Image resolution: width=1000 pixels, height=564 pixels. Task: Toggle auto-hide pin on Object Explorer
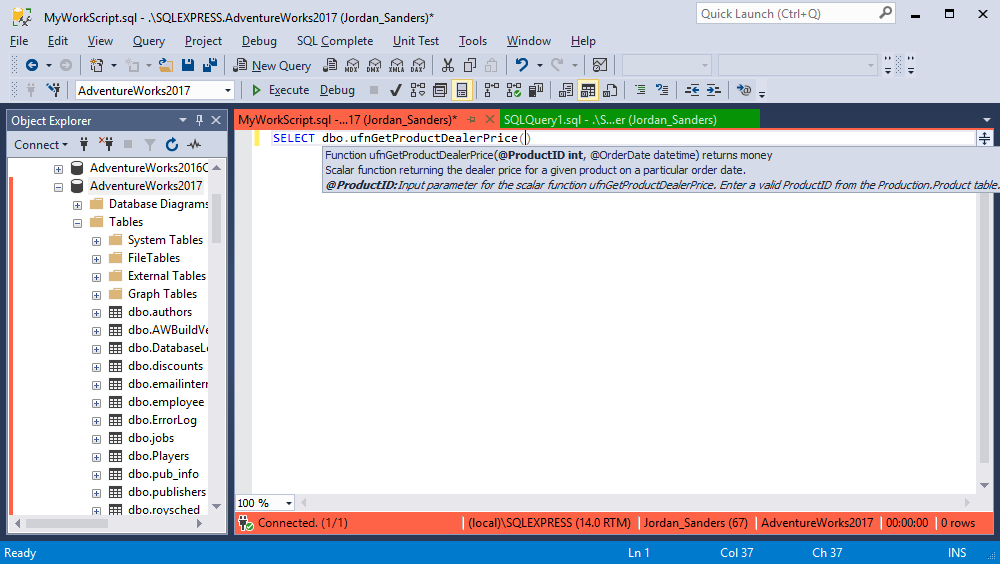tap(200, 120)
